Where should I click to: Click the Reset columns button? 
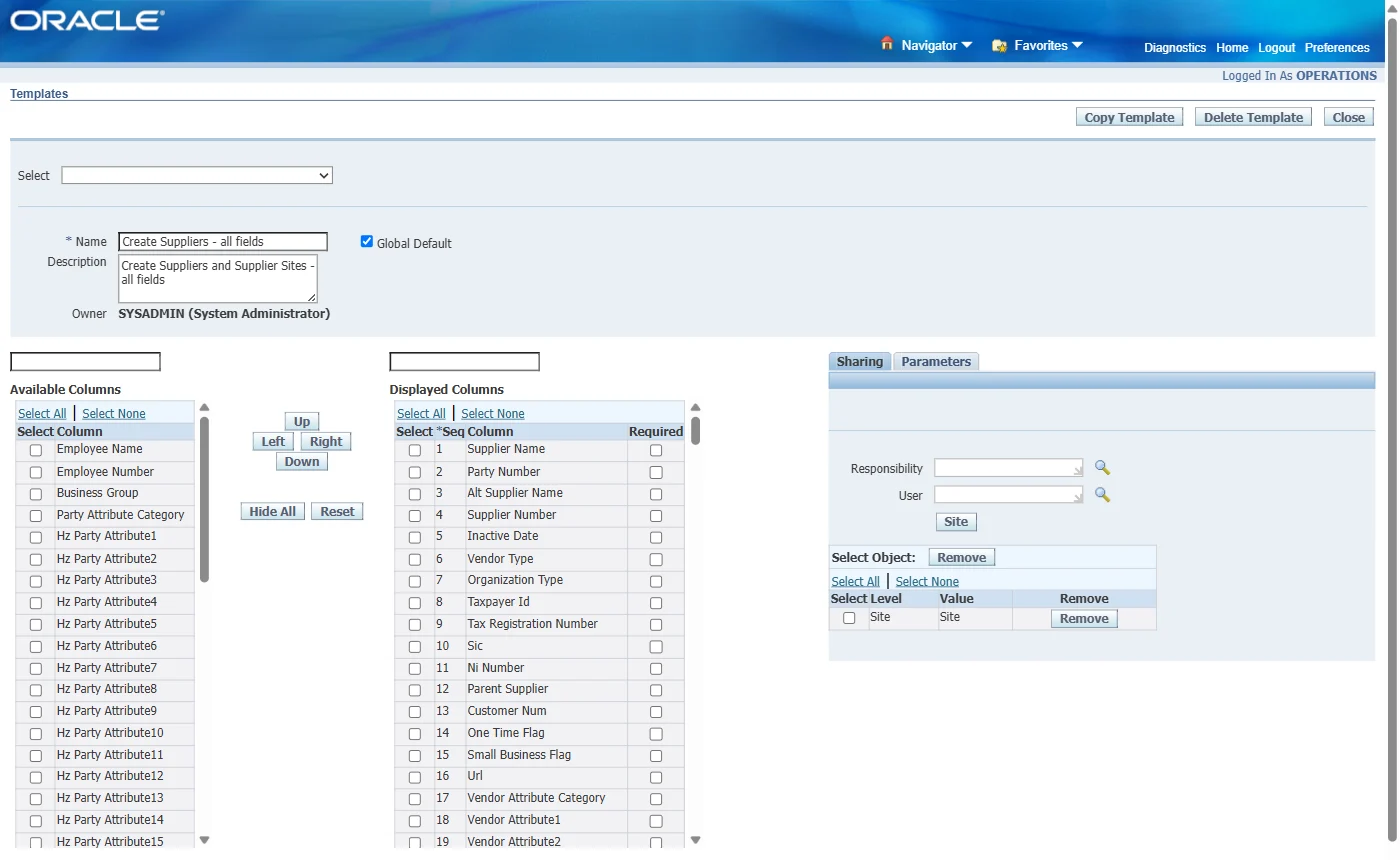pyautogui.click(x=337, y=512)
